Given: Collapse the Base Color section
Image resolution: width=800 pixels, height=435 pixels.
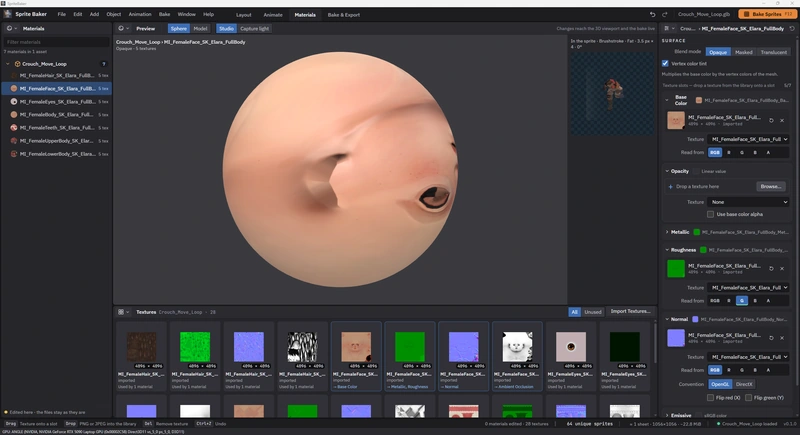Looking at the screenshot, I should pos(667,100).
